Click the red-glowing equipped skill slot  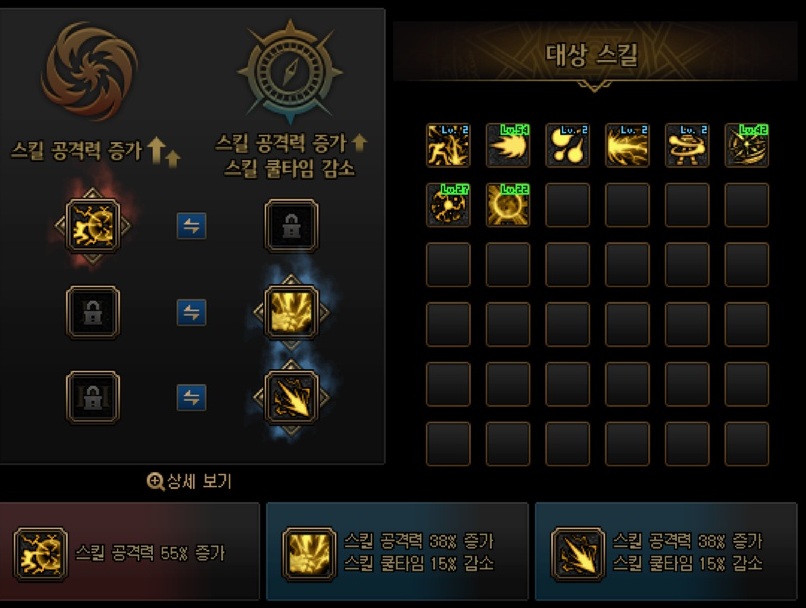pos(93,226)
